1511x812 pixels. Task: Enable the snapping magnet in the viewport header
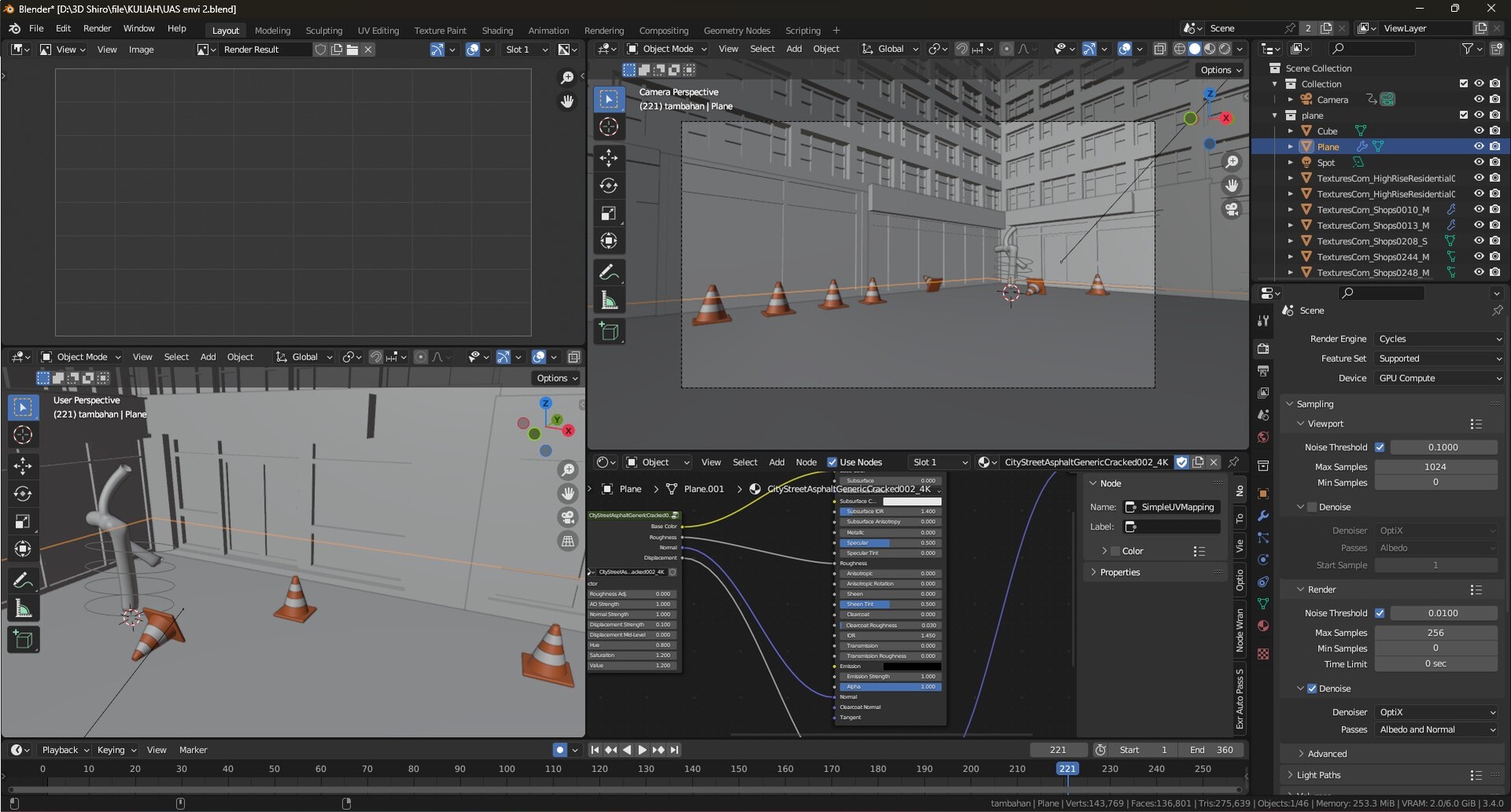pos(962,49)
